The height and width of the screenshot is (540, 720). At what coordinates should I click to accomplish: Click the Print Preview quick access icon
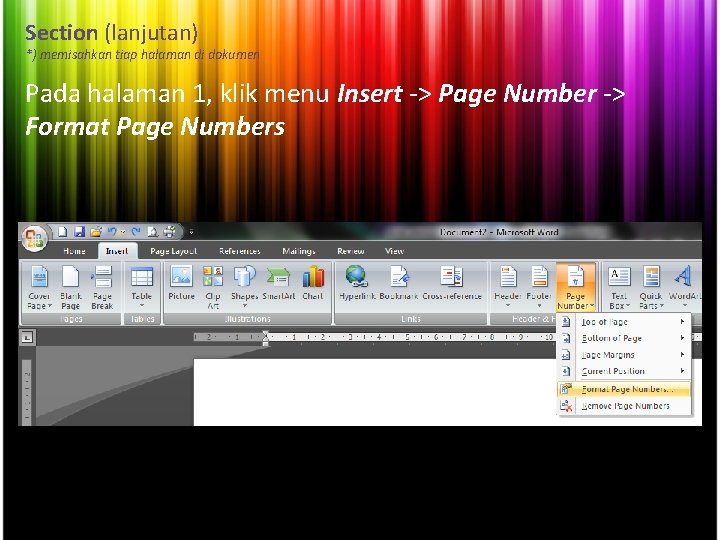pos(153,232)
